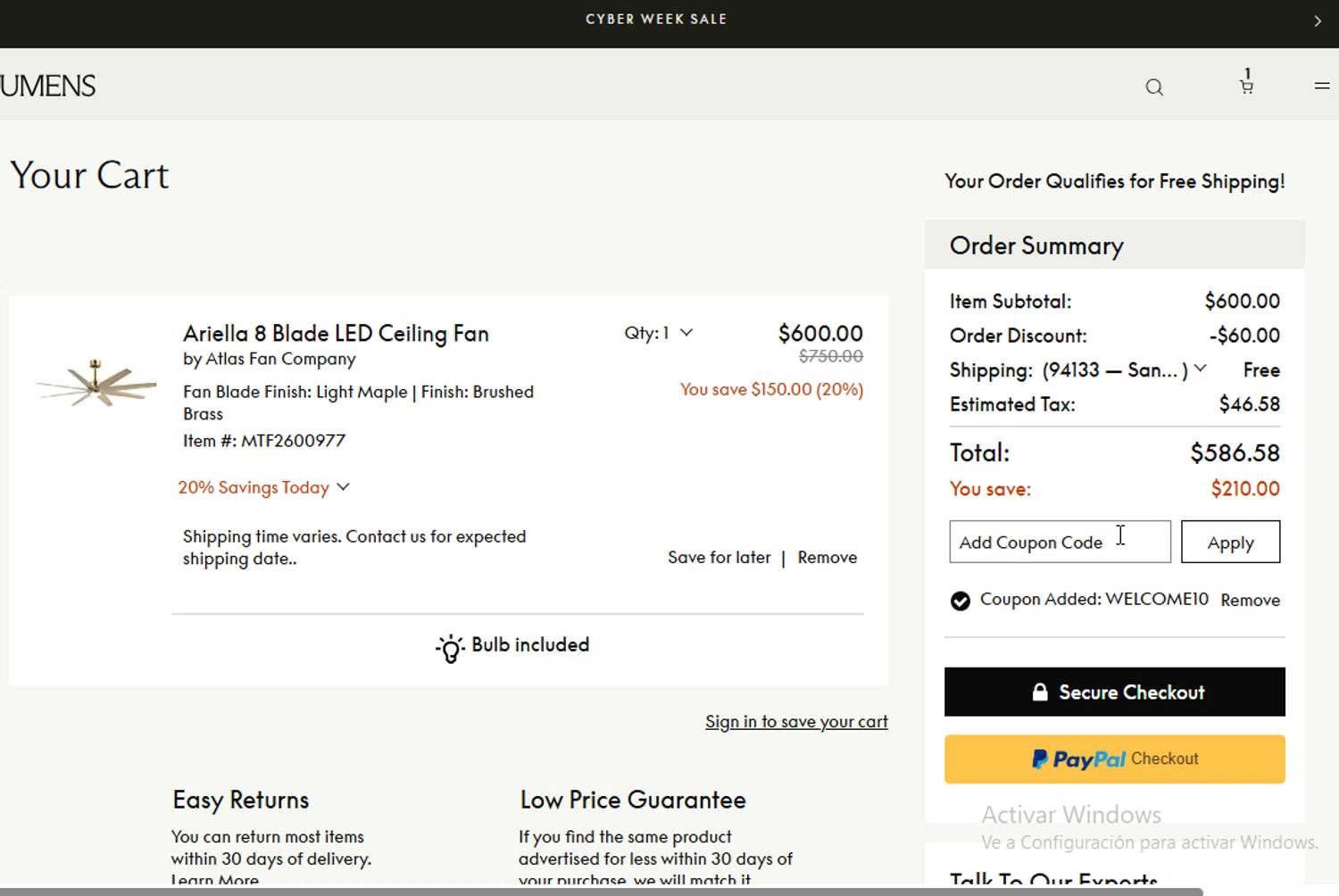Image resolution: width=1339 pixels, height=896 pixels.
Task: Expand the 20% Savings Today details
Action: 263,487
